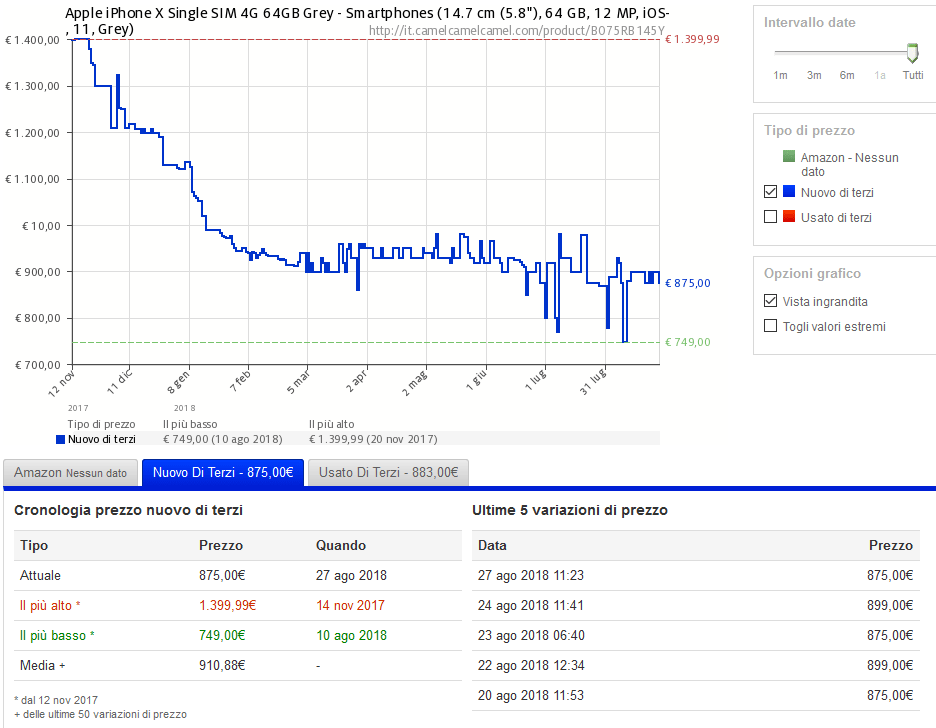Image resolution: width=936 pixels, height=728 pixels.
Task: Choose the Tutti date range option
Action: click(913, 75)
